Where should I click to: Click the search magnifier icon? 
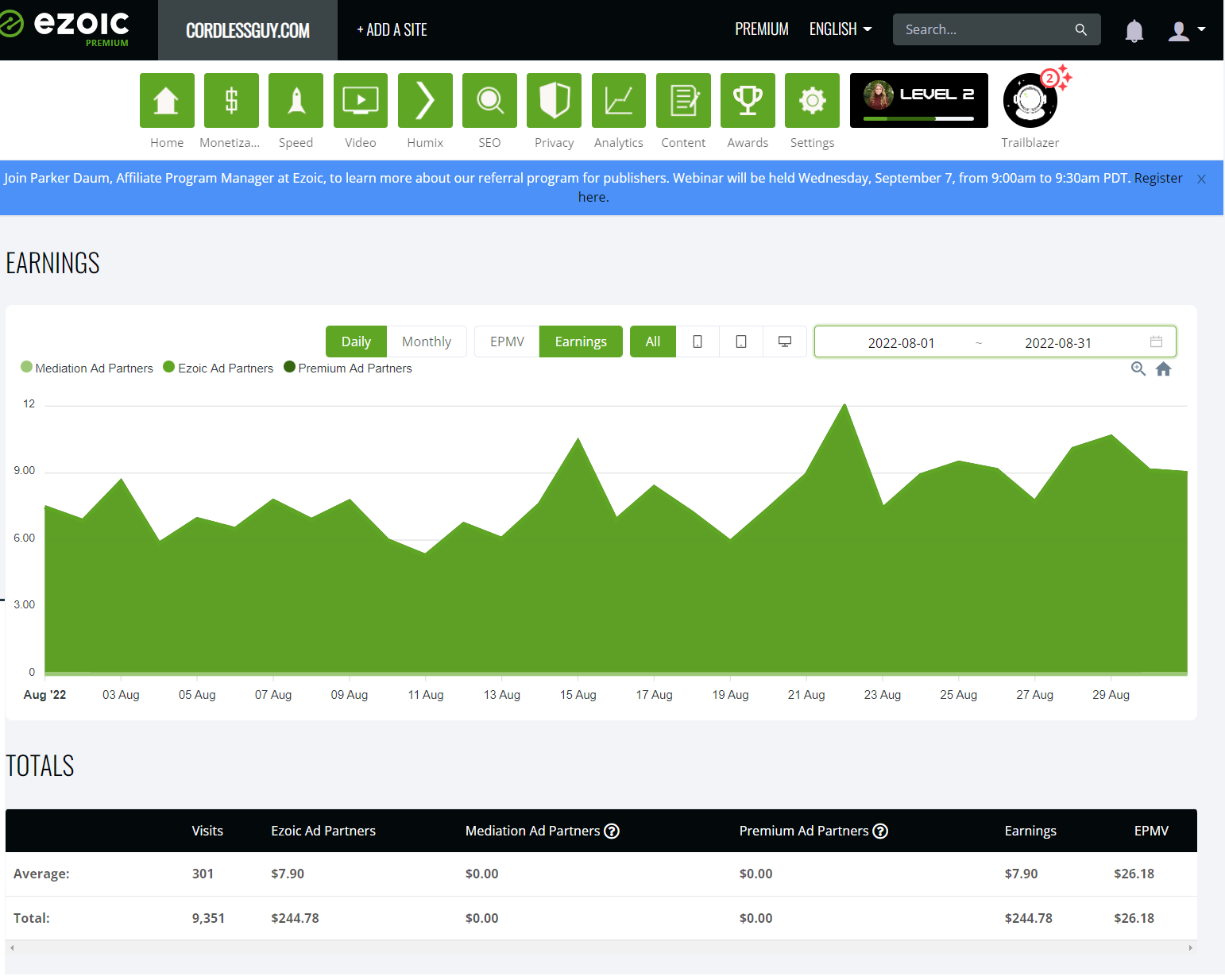[x=1080, y=29]
